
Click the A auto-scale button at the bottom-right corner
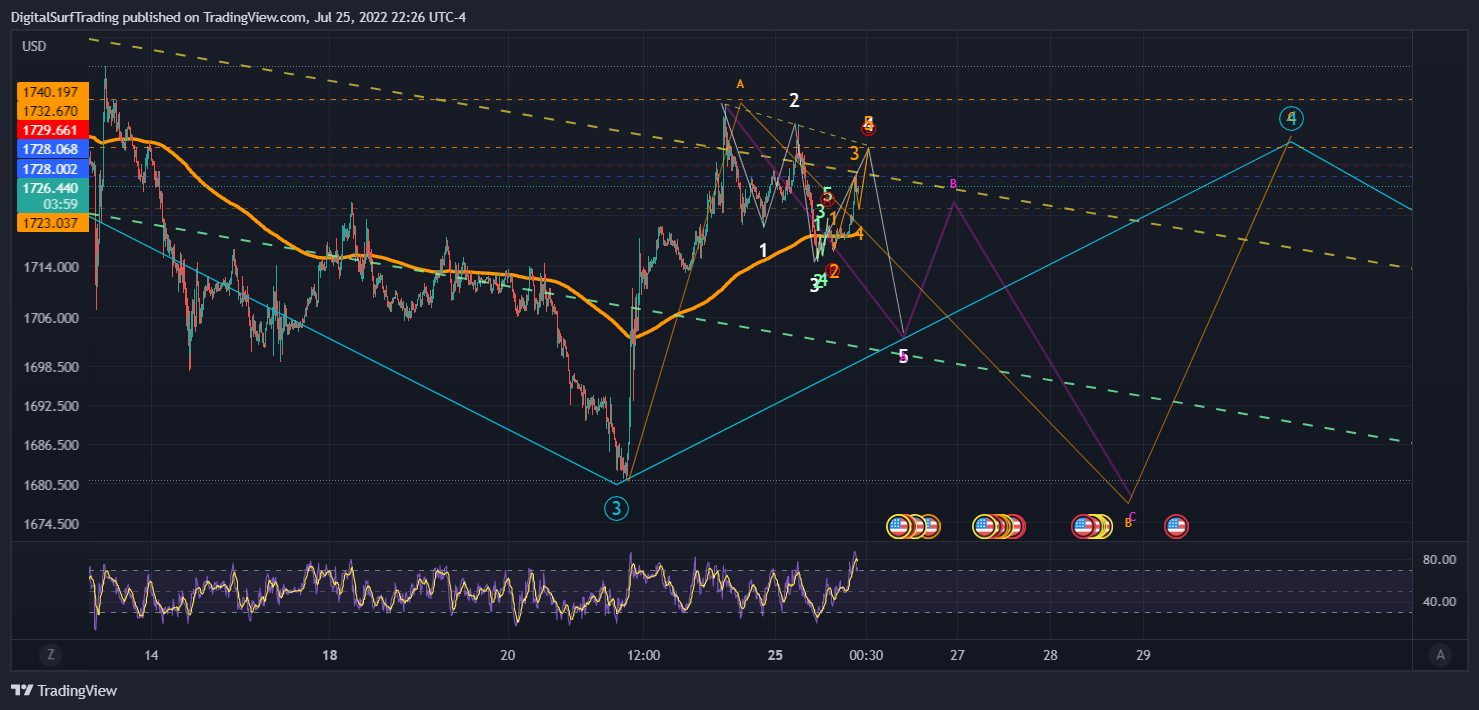[1440, 655]
